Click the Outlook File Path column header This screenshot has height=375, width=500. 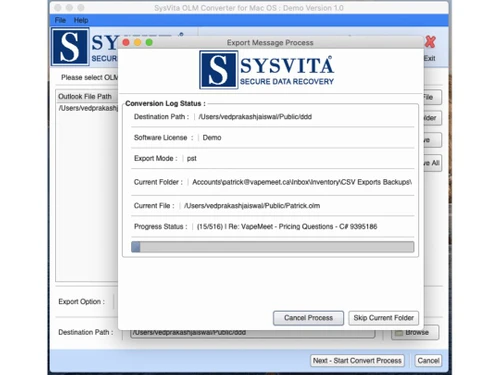click(85, 97)
